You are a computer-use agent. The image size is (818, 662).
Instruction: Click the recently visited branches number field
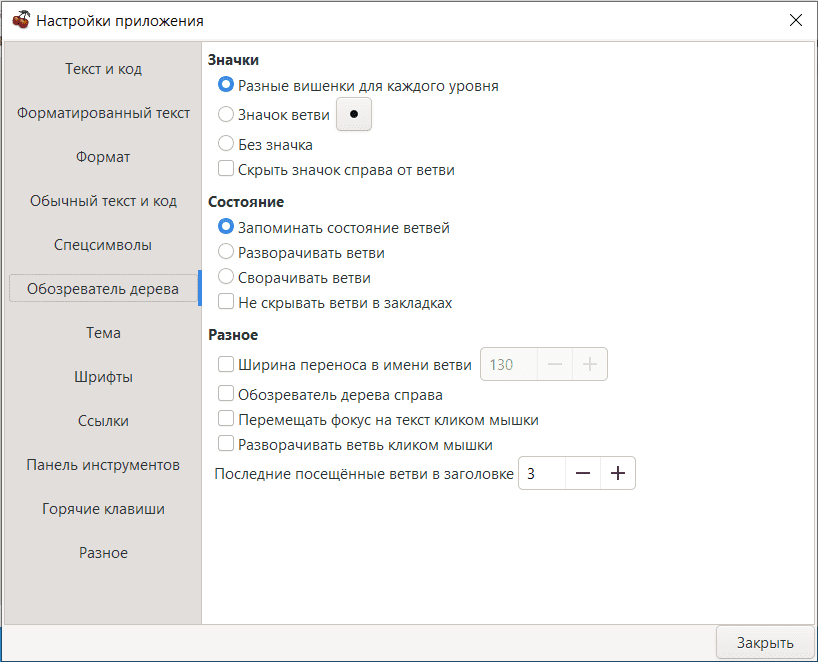click(542, 474)
